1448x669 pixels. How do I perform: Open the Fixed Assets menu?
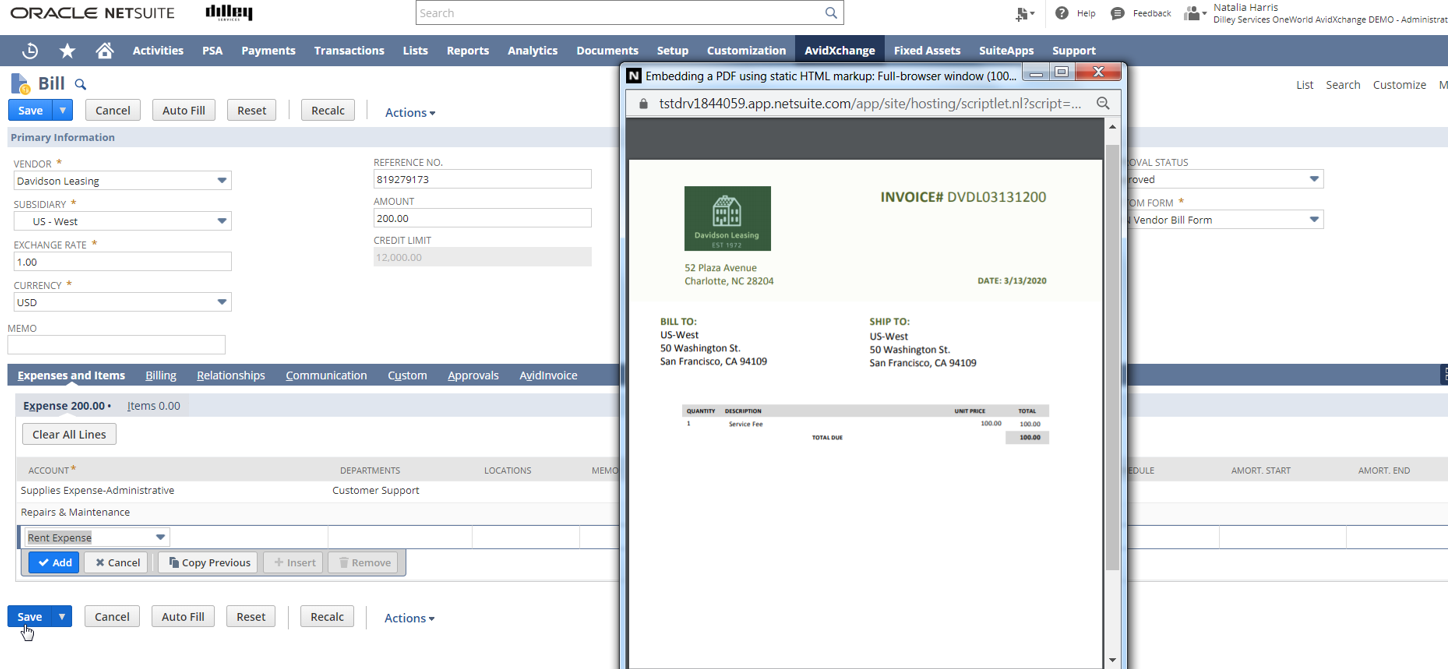click(x=927, y=50)
